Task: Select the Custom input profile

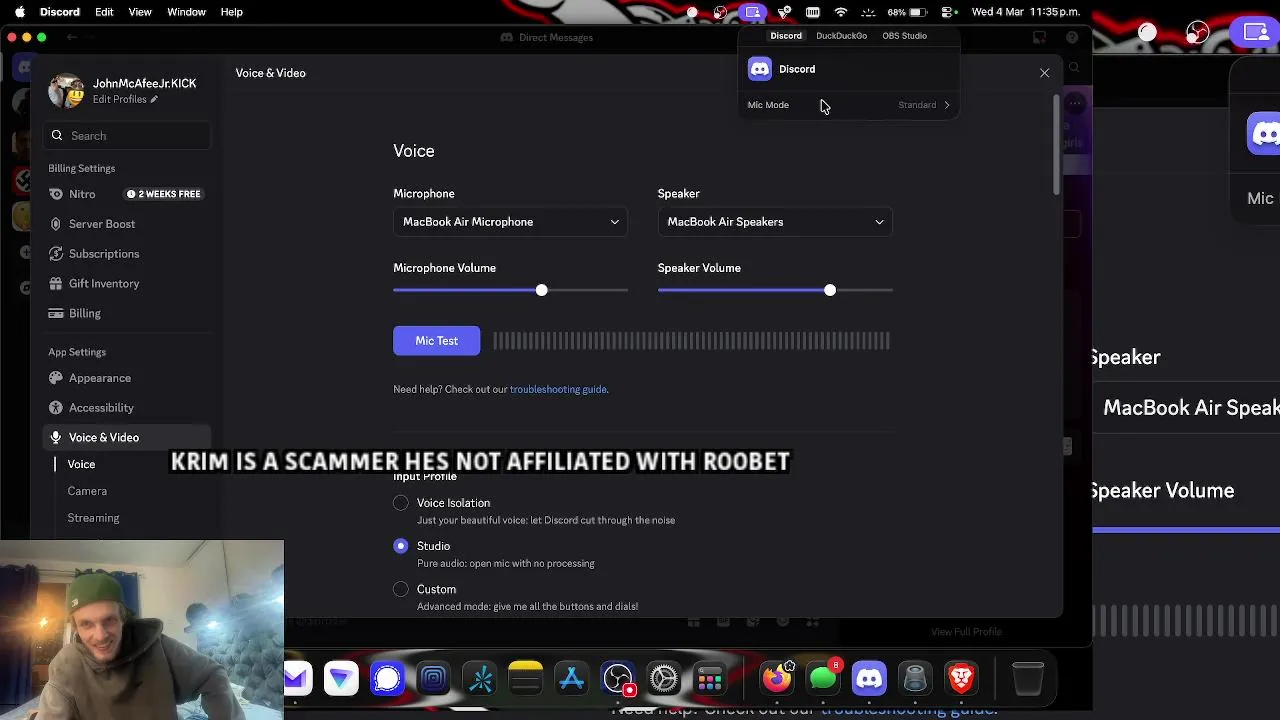Action: point(401,589)
